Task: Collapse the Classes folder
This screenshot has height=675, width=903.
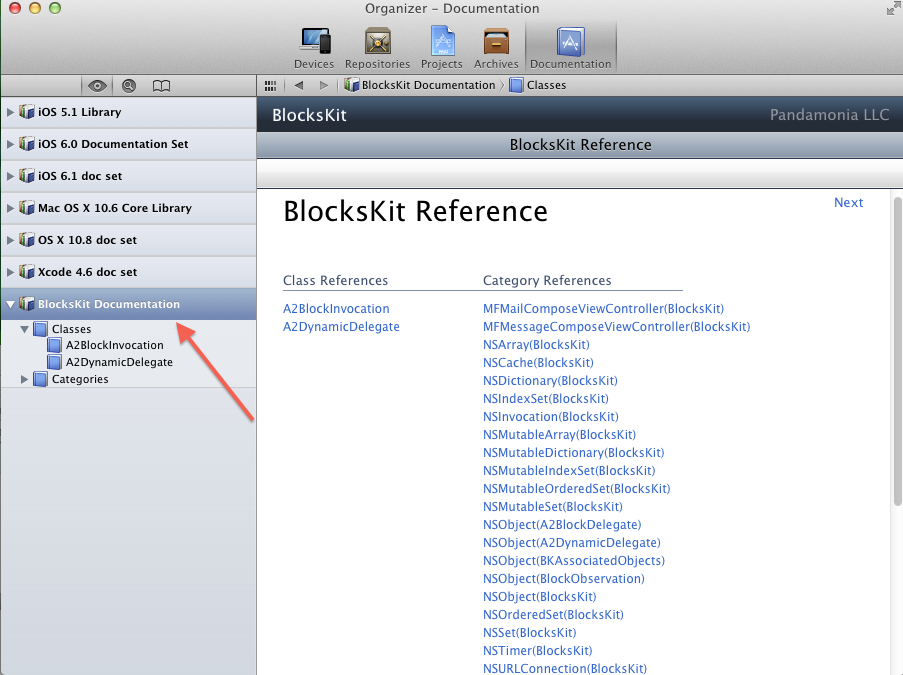Action: [24, 329]
